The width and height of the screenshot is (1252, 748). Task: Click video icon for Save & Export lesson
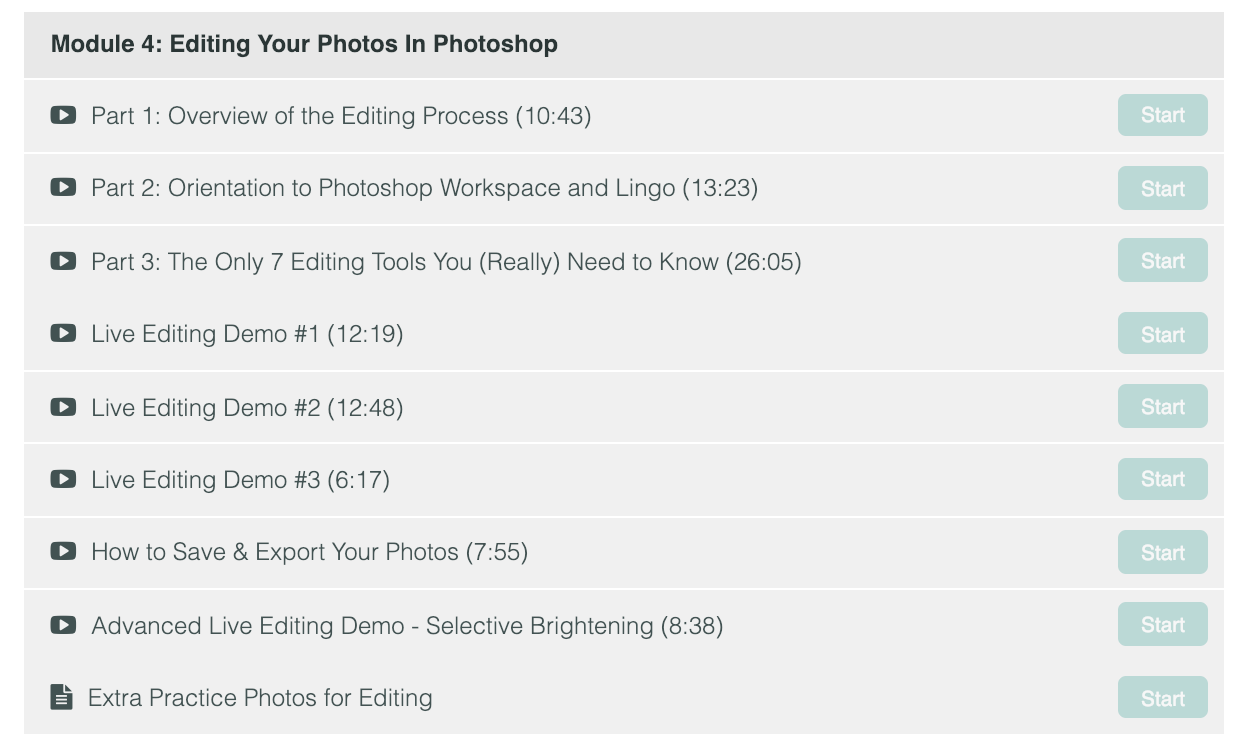(x=63, y=551)
